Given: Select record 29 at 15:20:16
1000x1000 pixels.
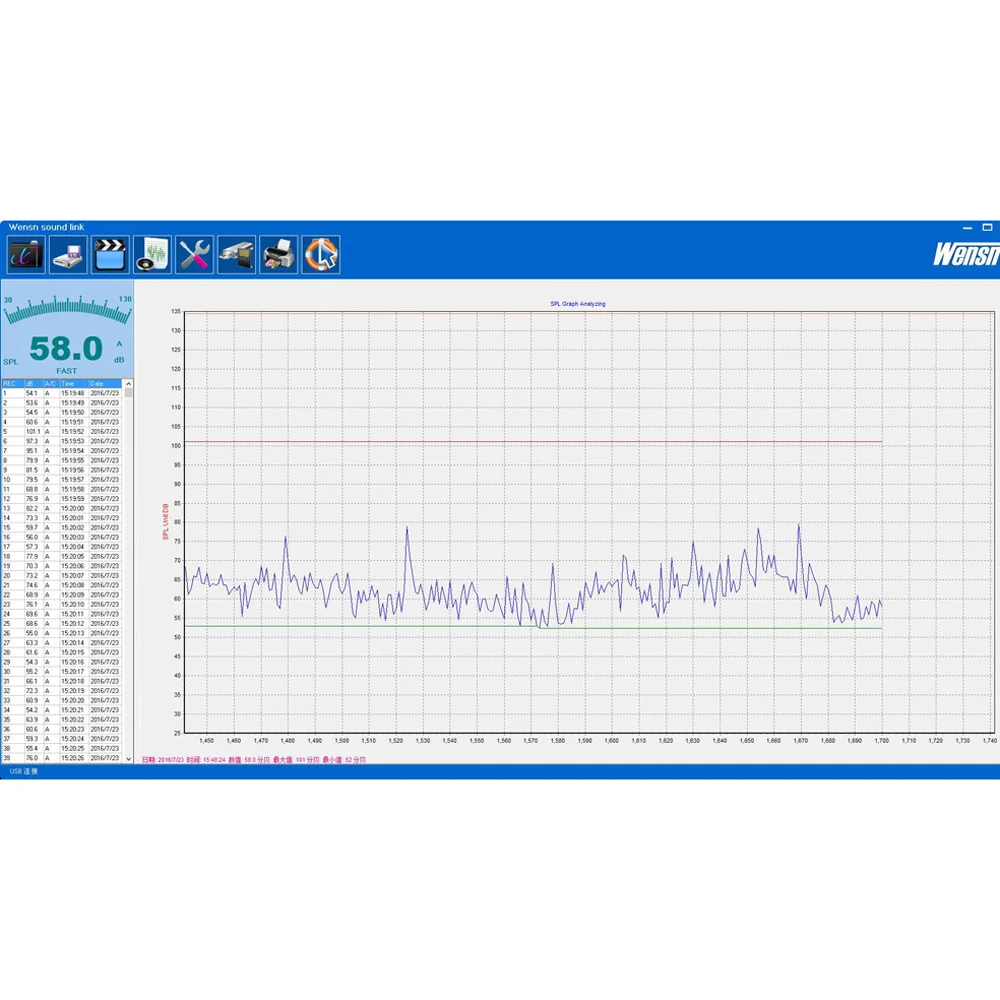Looking at the screenshot, I should (62, 662).
